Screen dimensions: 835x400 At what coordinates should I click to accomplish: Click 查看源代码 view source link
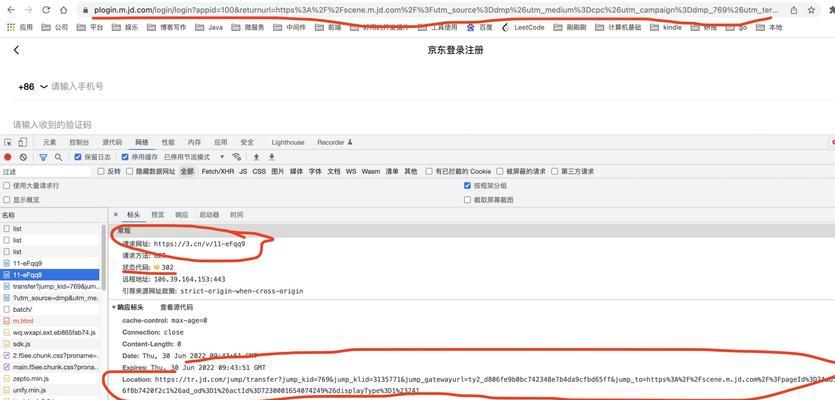coord(176,307)
